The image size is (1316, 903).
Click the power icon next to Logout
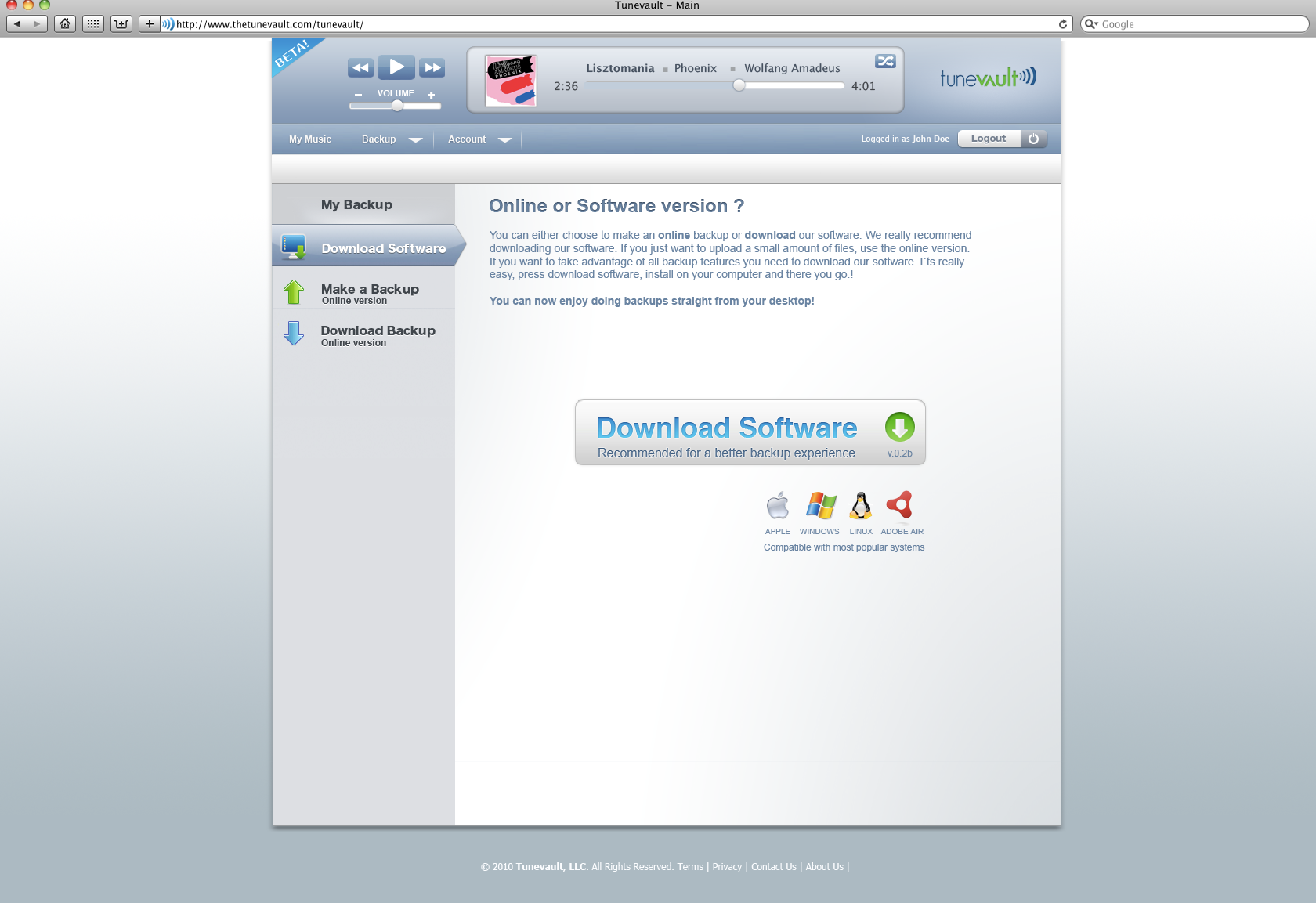(1034, 139)
